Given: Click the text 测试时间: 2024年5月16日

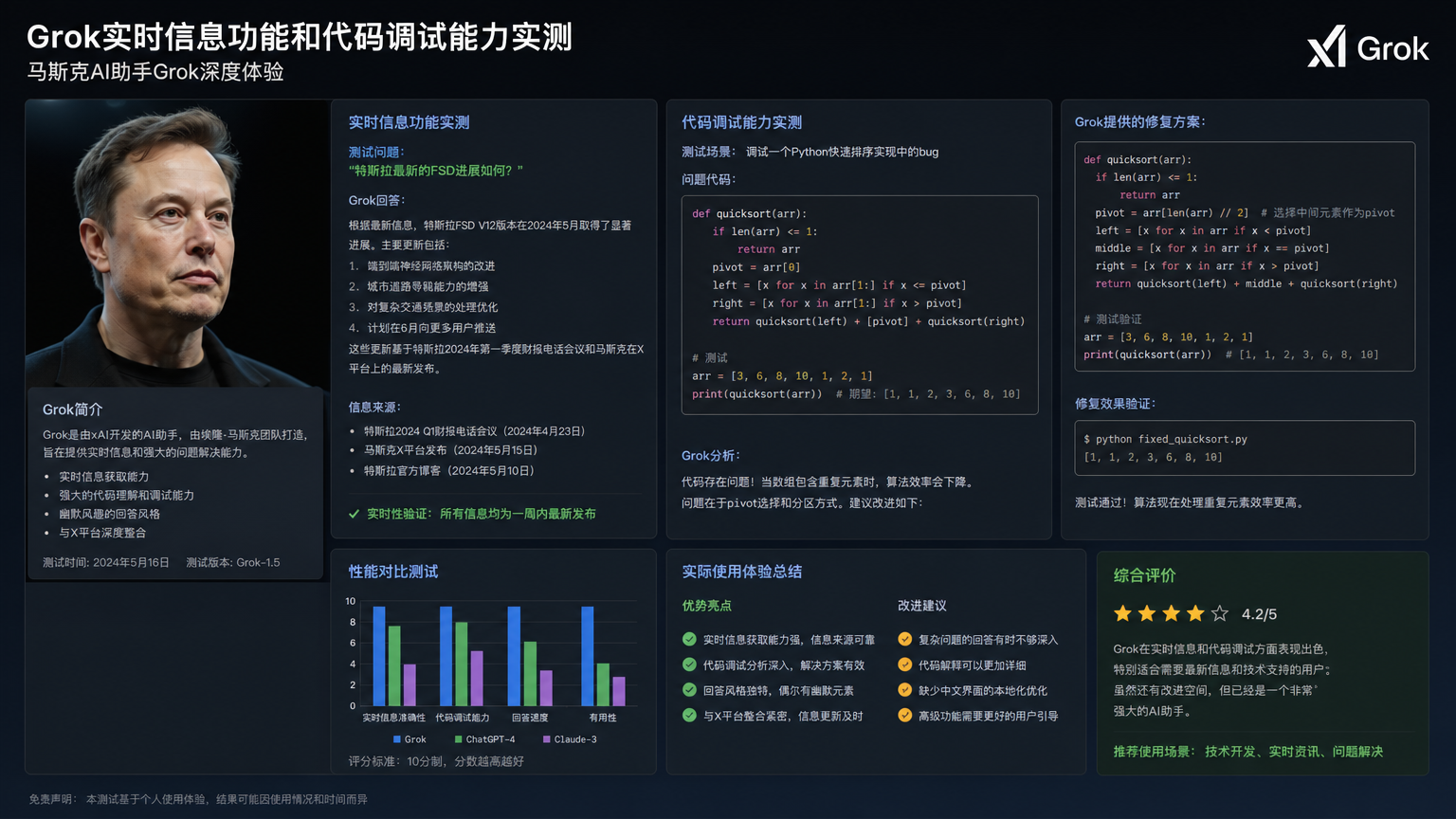Looking at the screenshot, I should (x=106, y=563).
